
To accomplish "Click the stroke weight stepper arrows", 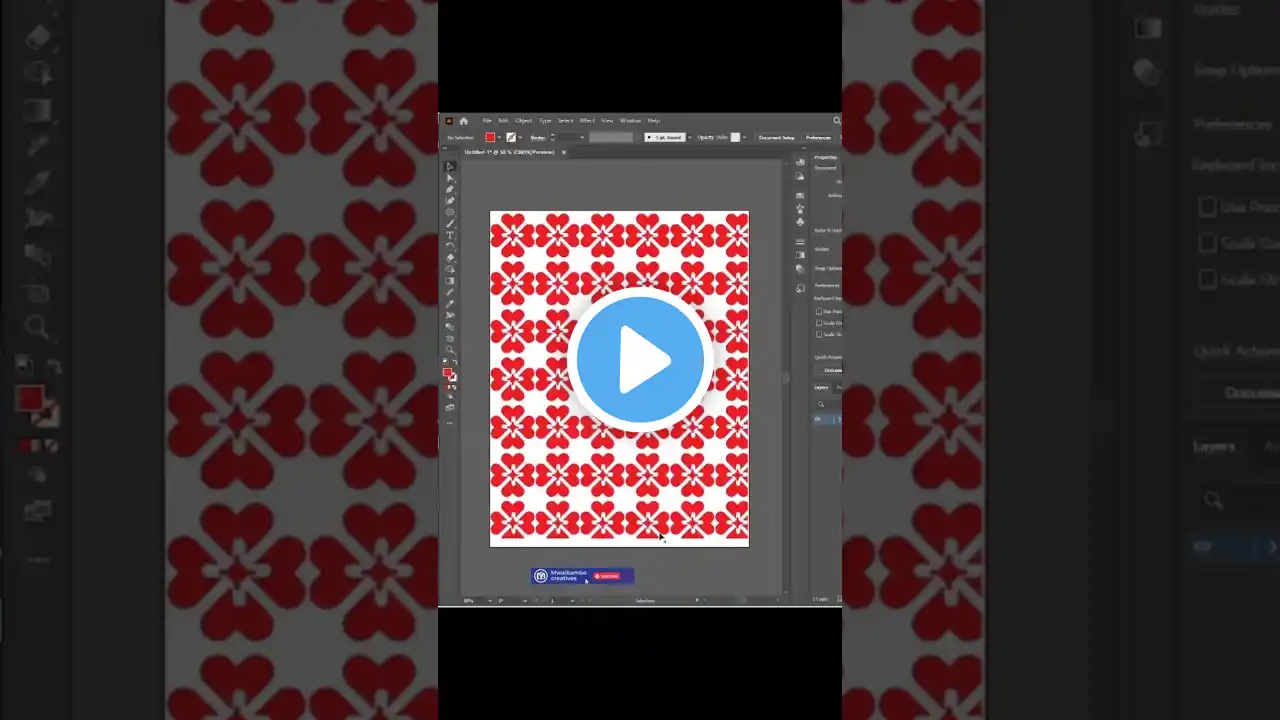I will 553,138.
